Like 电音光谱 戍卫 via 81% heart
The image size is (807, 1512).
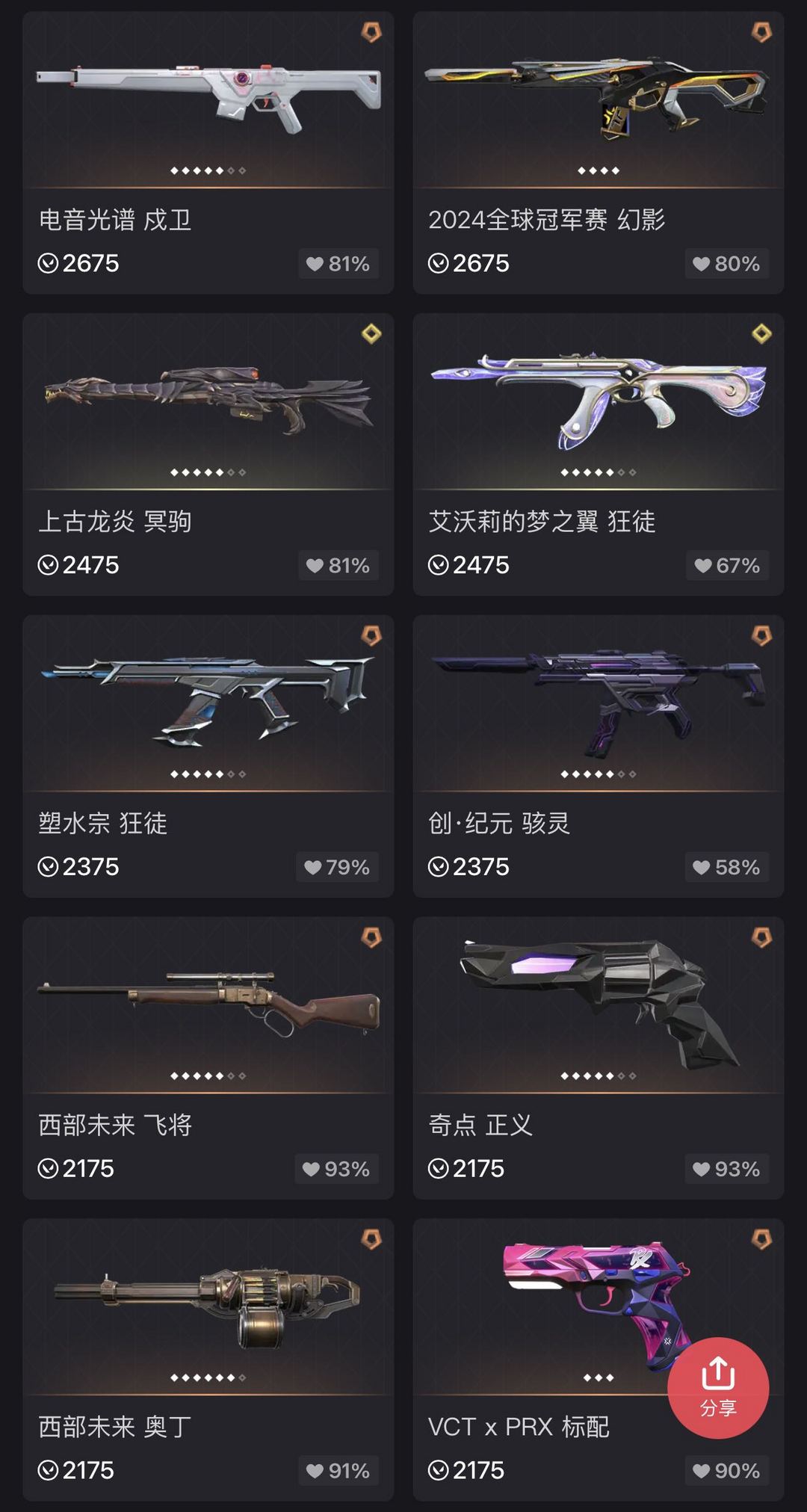[338, 264]
